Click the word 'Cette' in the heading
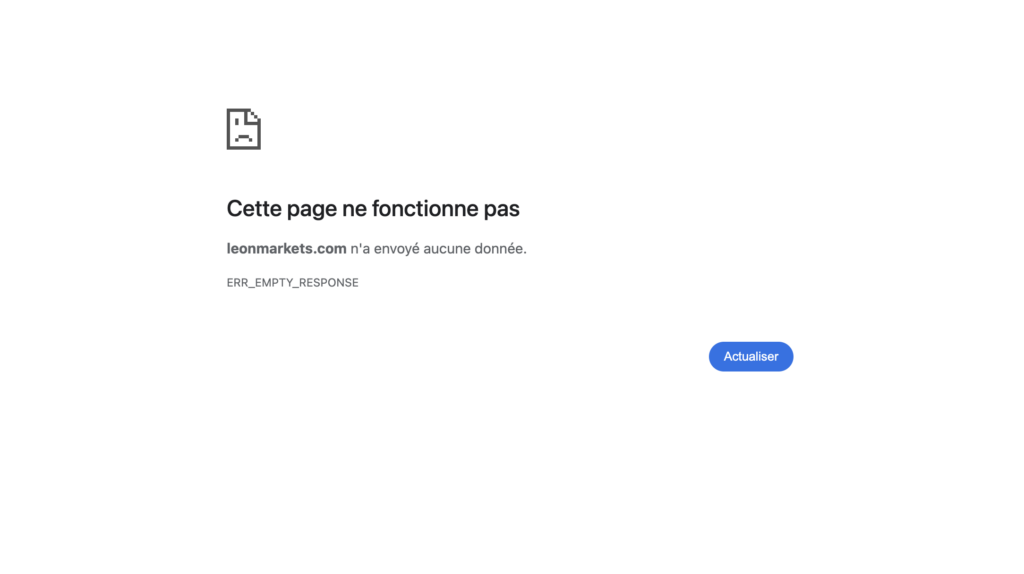This screenshot has width=1024, height=574. [254, 209]
